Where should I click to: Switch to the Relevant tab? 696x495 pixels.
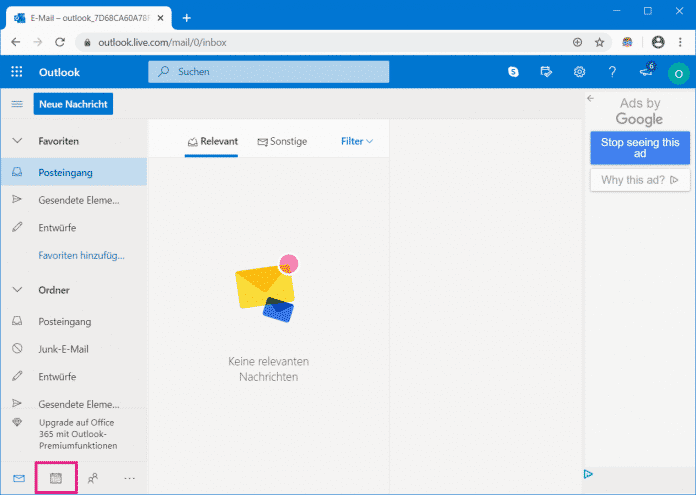[212, 141]
